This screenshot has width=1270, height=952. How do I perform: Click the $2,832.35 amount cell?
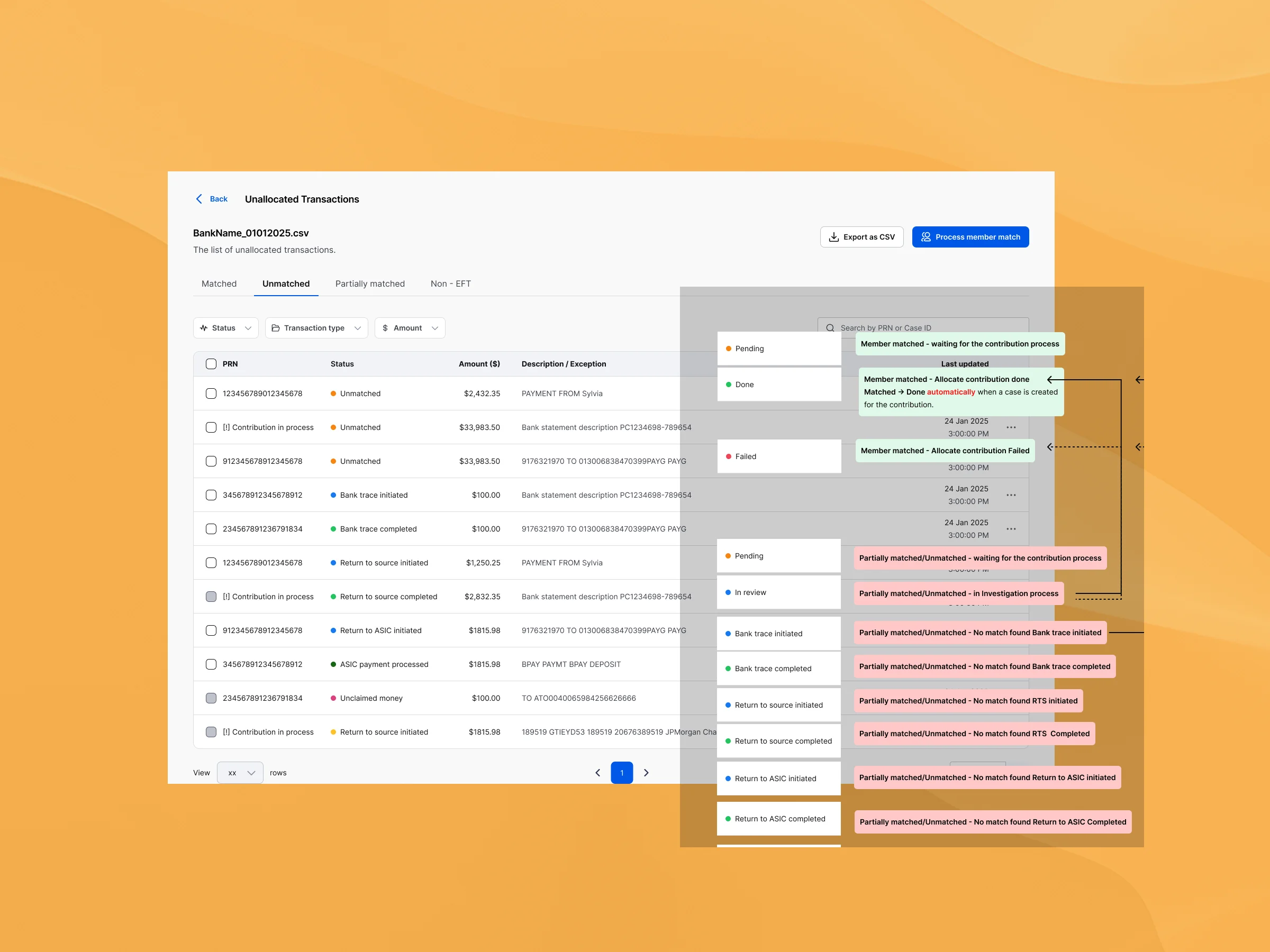coord(482,597)
